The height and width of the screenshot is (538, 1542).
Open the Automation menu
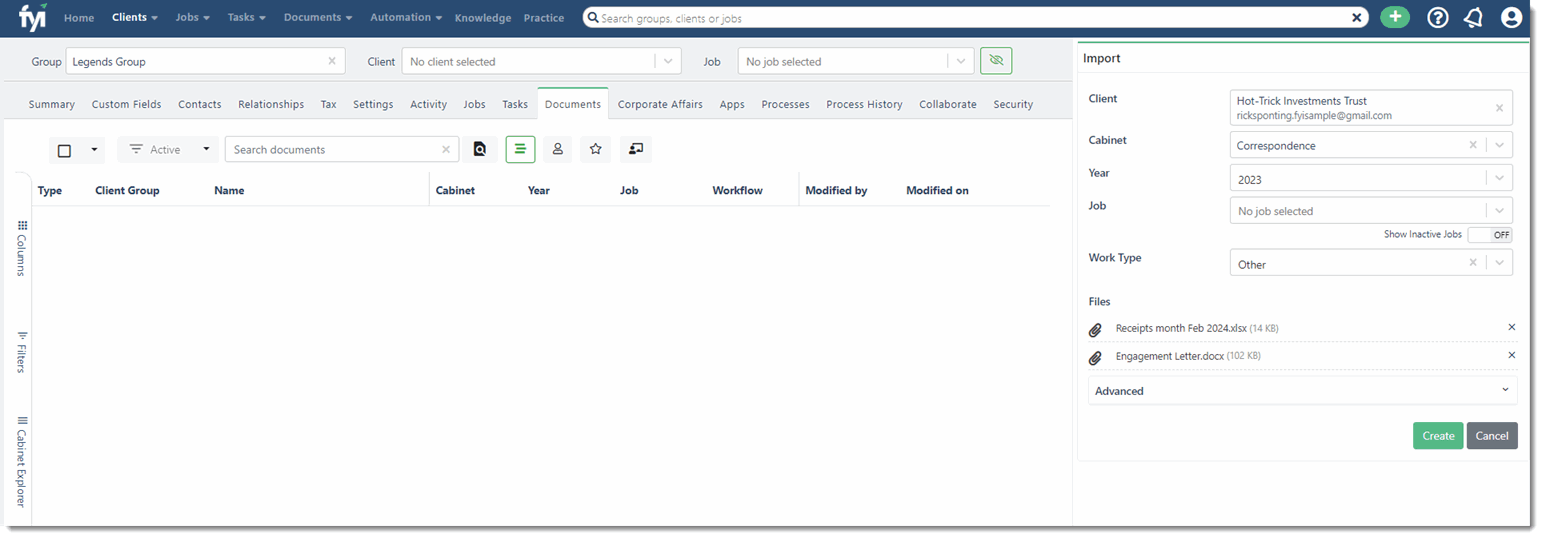405,18
